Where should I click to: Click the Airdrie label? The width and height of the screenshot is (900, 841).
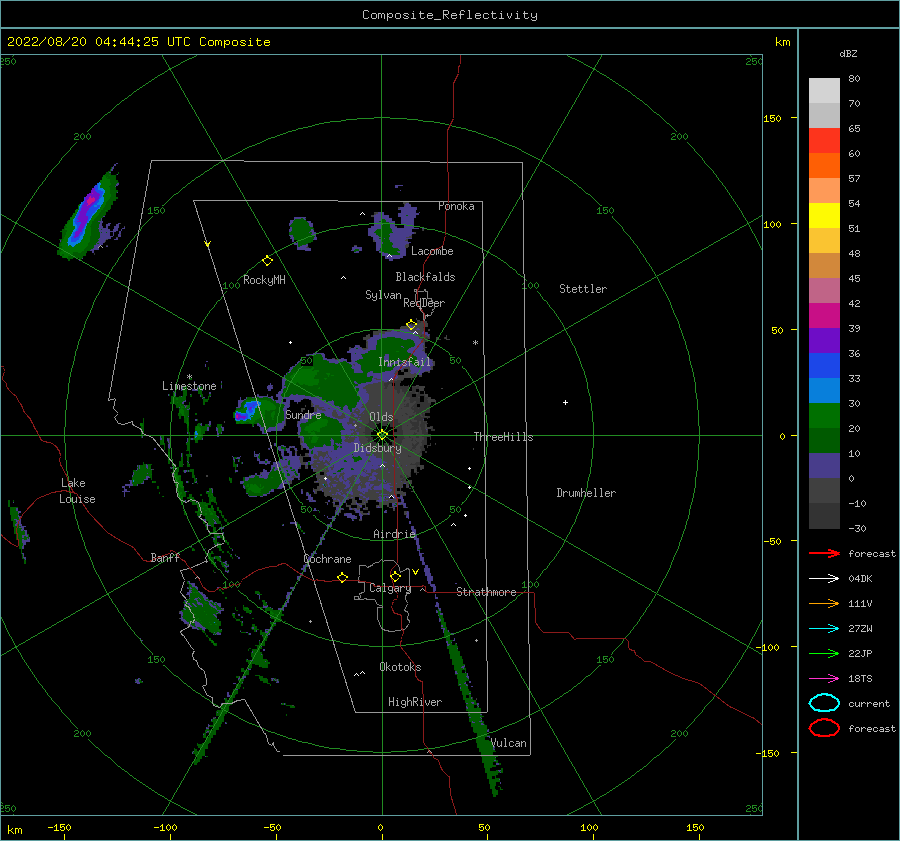[x=394, y=534]
